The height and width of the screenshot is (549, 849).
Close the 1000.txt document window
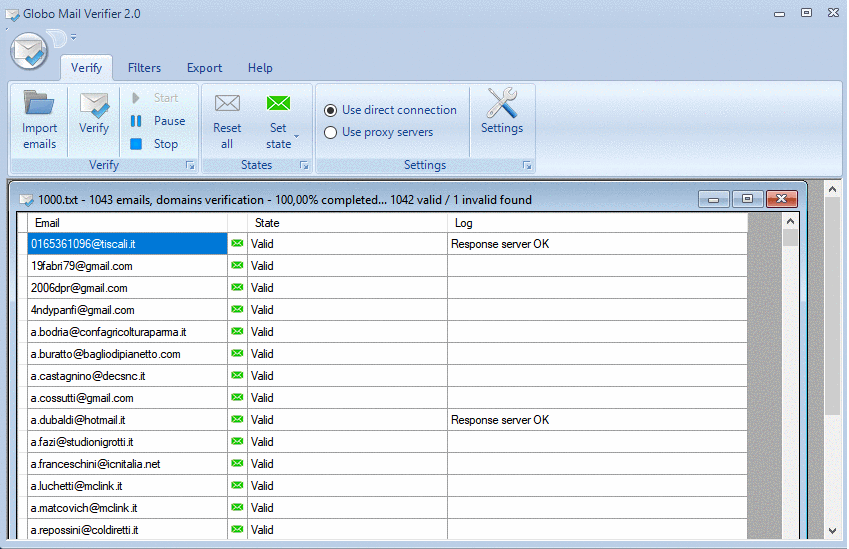point(782,199)
